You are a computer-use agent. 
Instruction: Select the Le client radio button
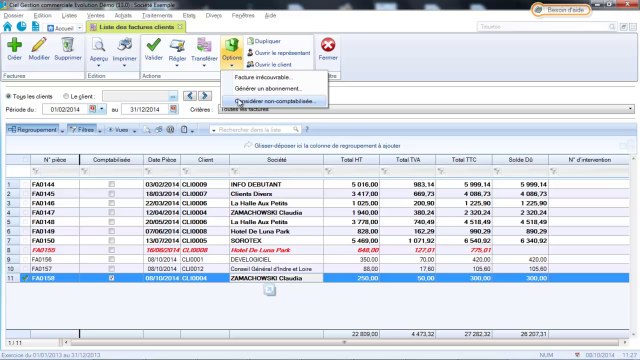point(66,96)
